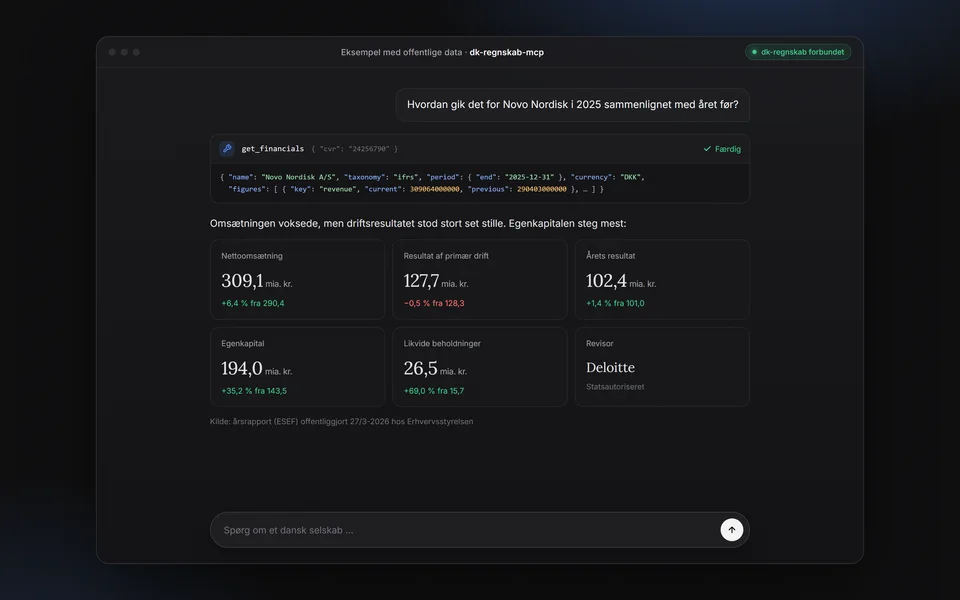Click the 102,4 mia. kr. value

coord(621,281)
